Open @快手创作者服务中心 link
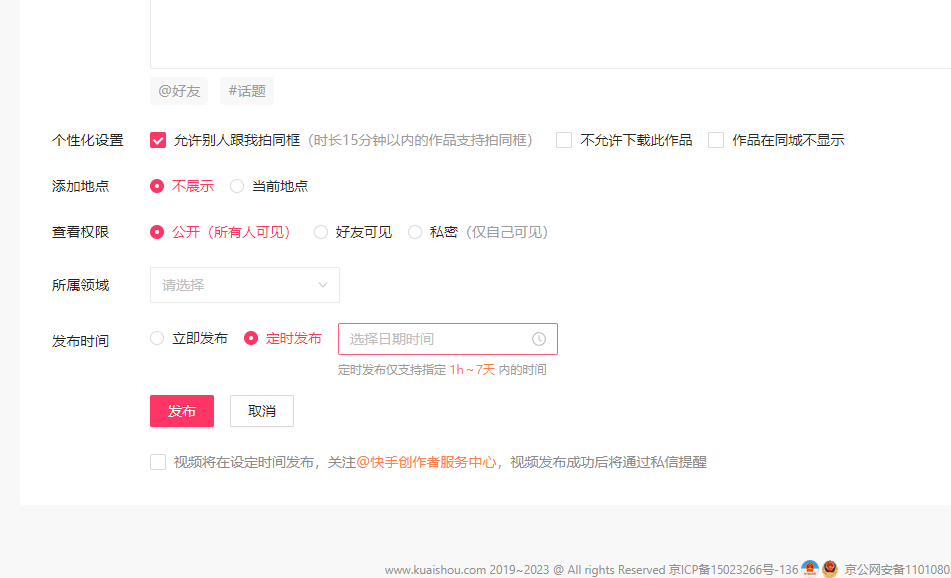 [426, 462]
